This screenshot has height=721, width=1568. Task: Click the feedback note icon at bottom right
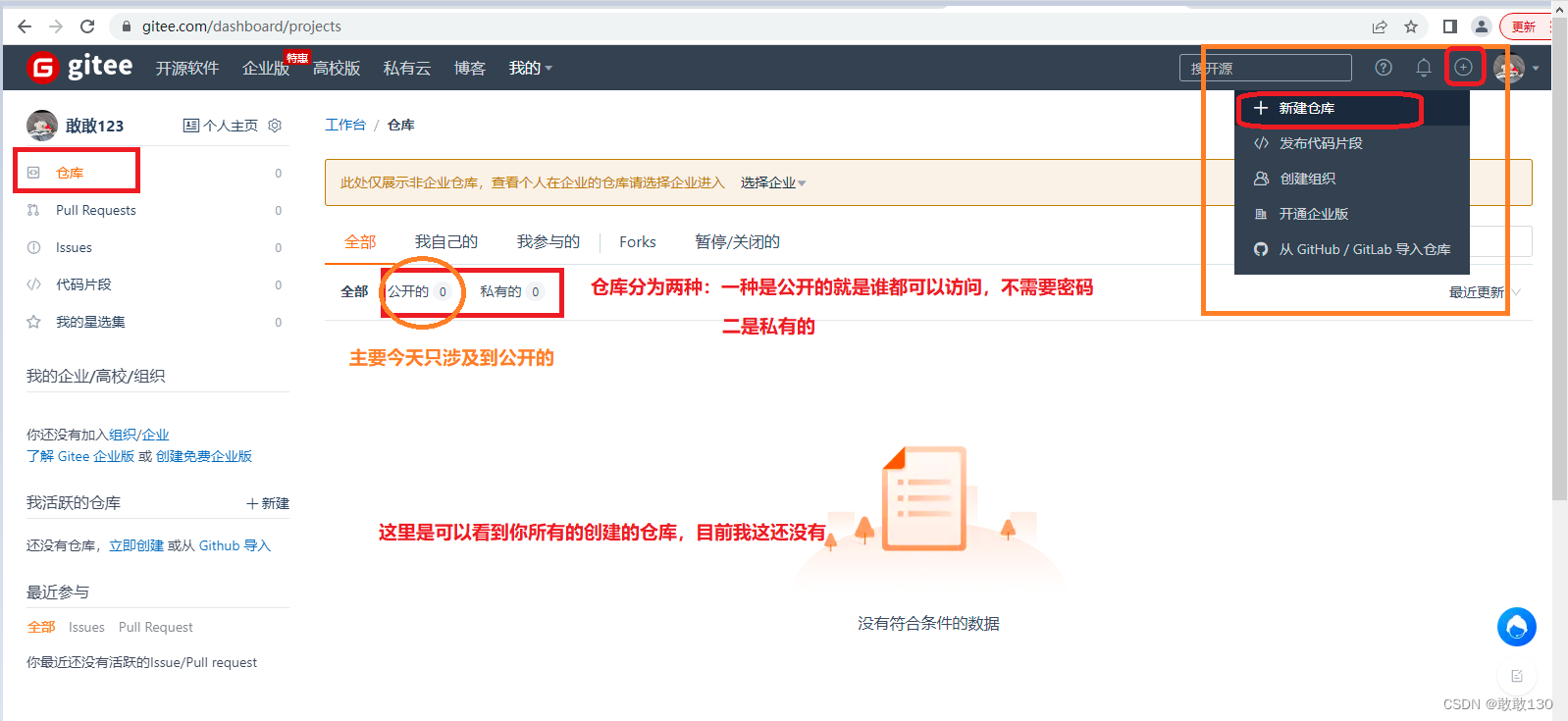point(1517,676)
